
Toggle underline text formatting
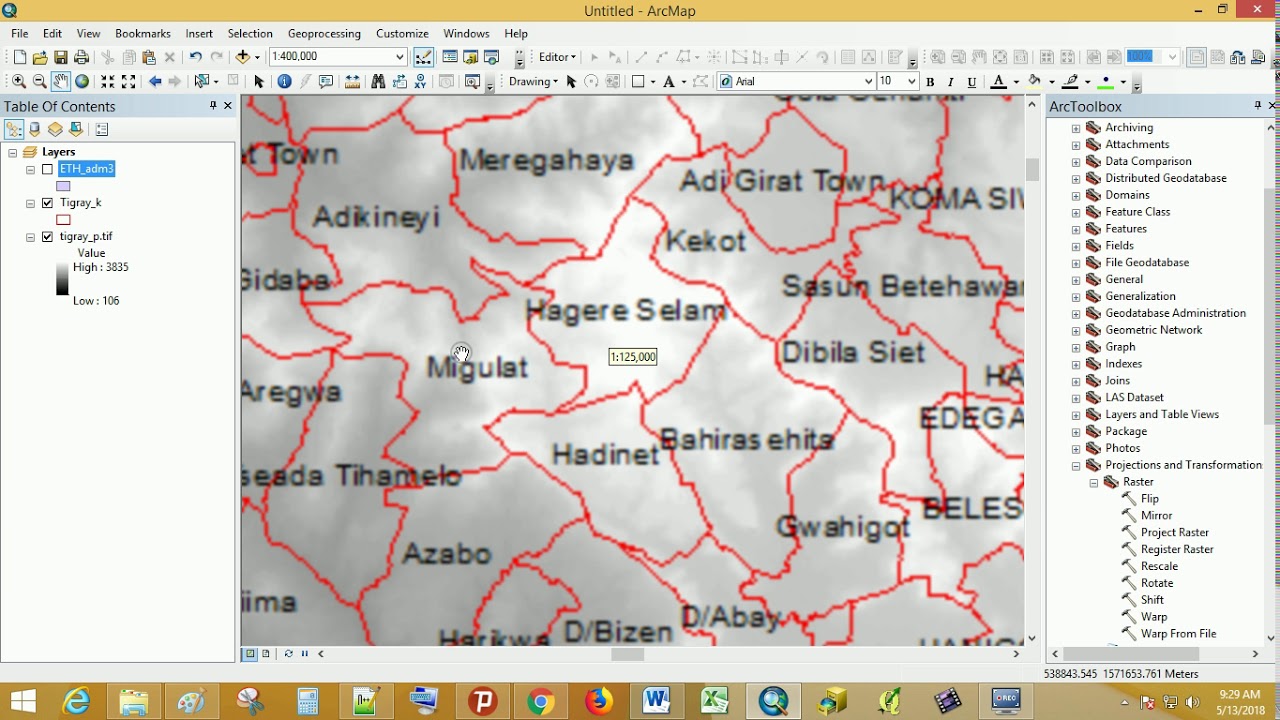972,82
